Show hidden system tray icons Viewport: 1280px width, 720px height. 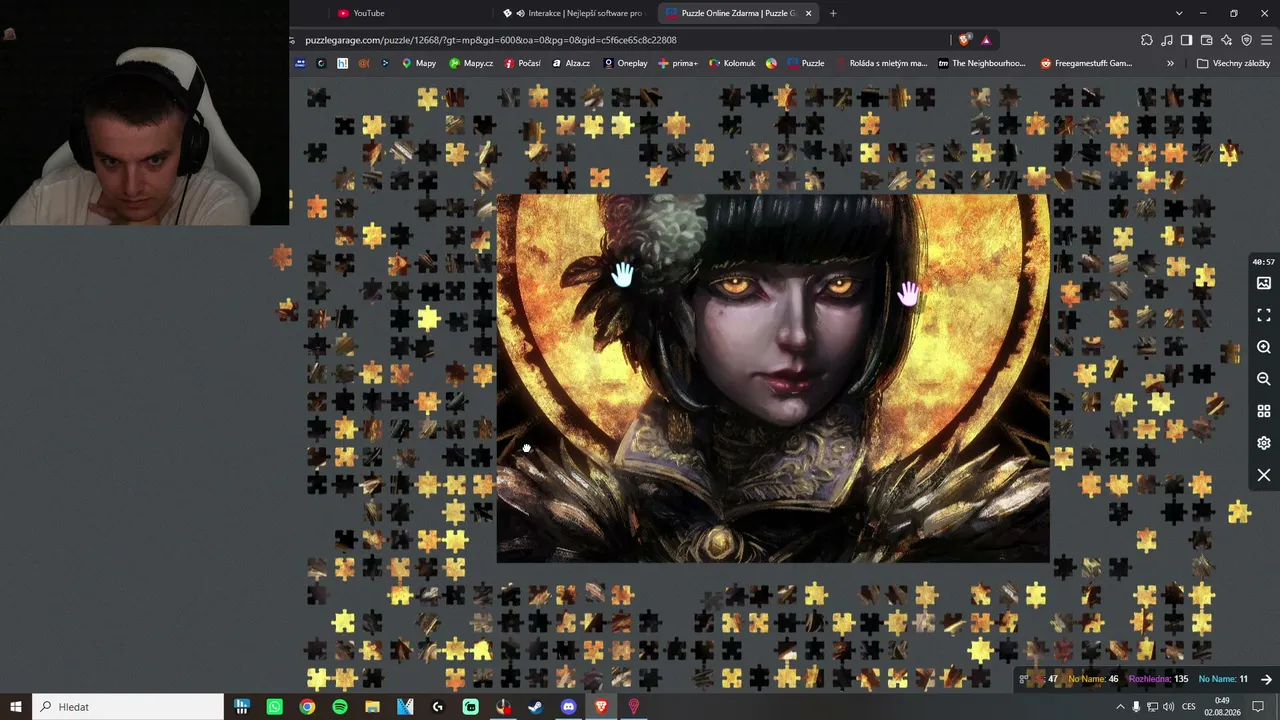click(1120, 707)
